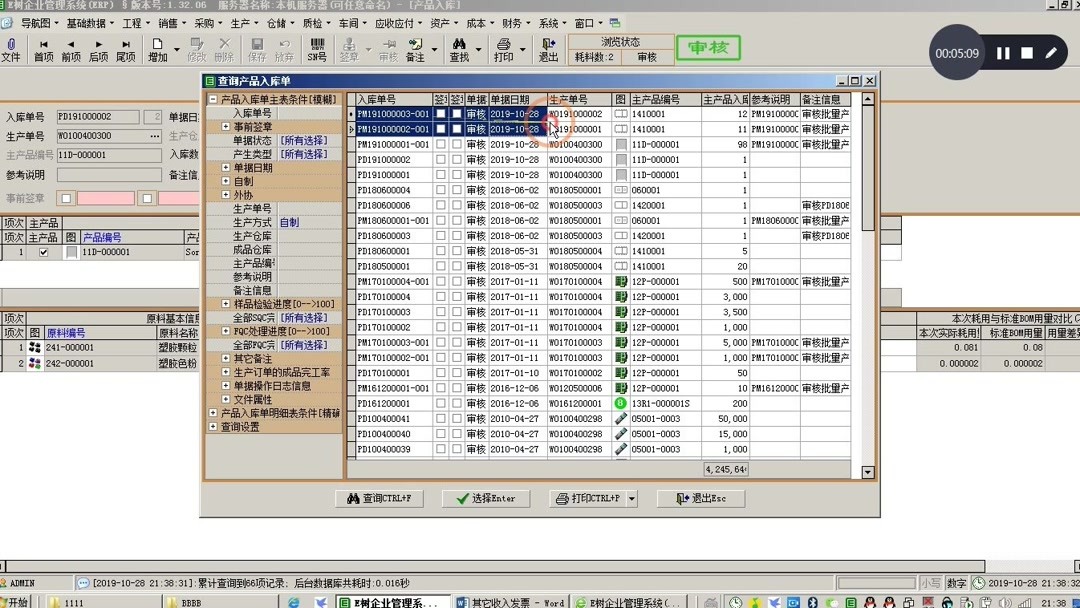Screen dimensions: 1080x608
Task: Tick the first 签 checkbox for PM191000003-001
Action: 440,114
